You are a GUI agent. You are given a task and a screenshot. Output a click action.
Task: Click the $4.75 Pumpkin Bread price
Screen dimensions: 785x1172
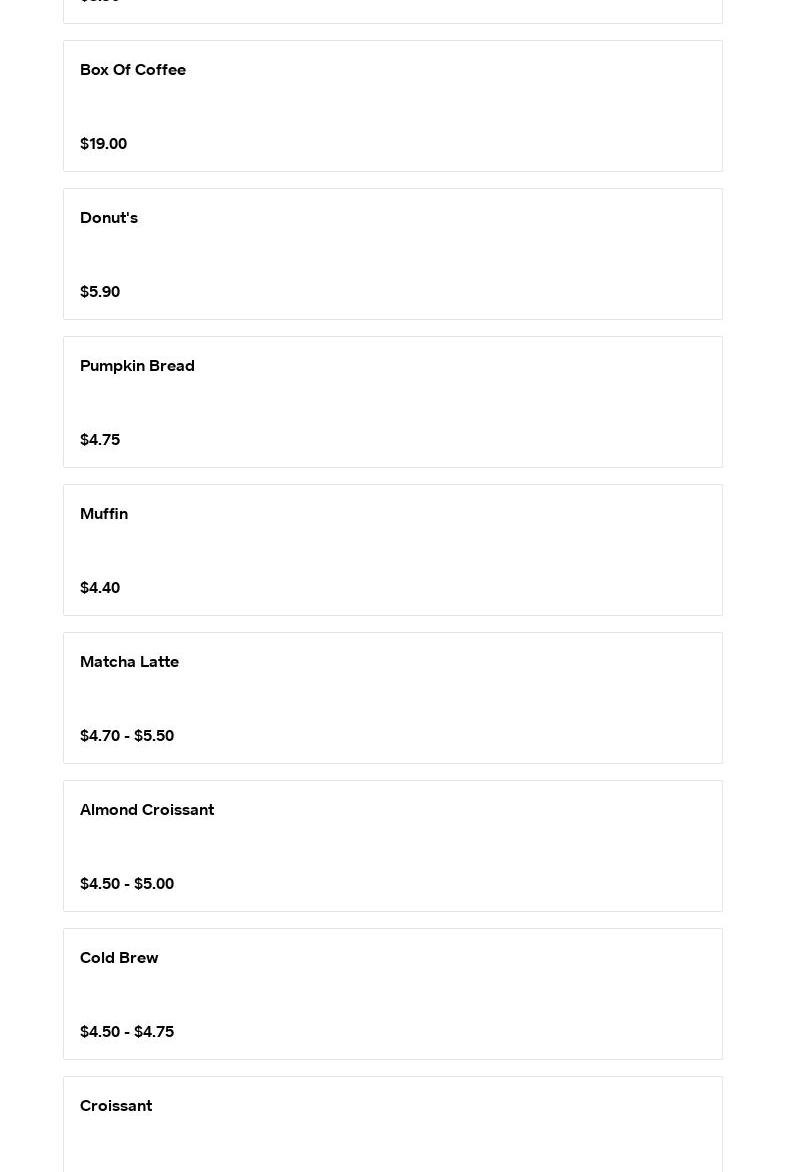100,440
